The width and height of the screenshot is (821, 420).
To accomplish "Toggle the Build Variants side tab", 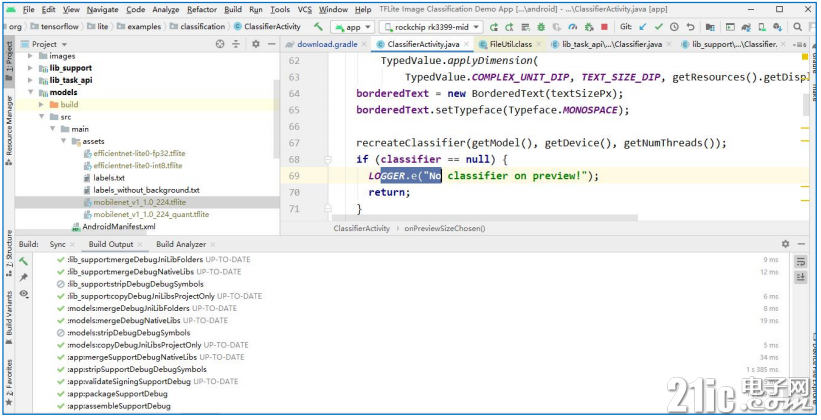I will (x=9, y=317).
